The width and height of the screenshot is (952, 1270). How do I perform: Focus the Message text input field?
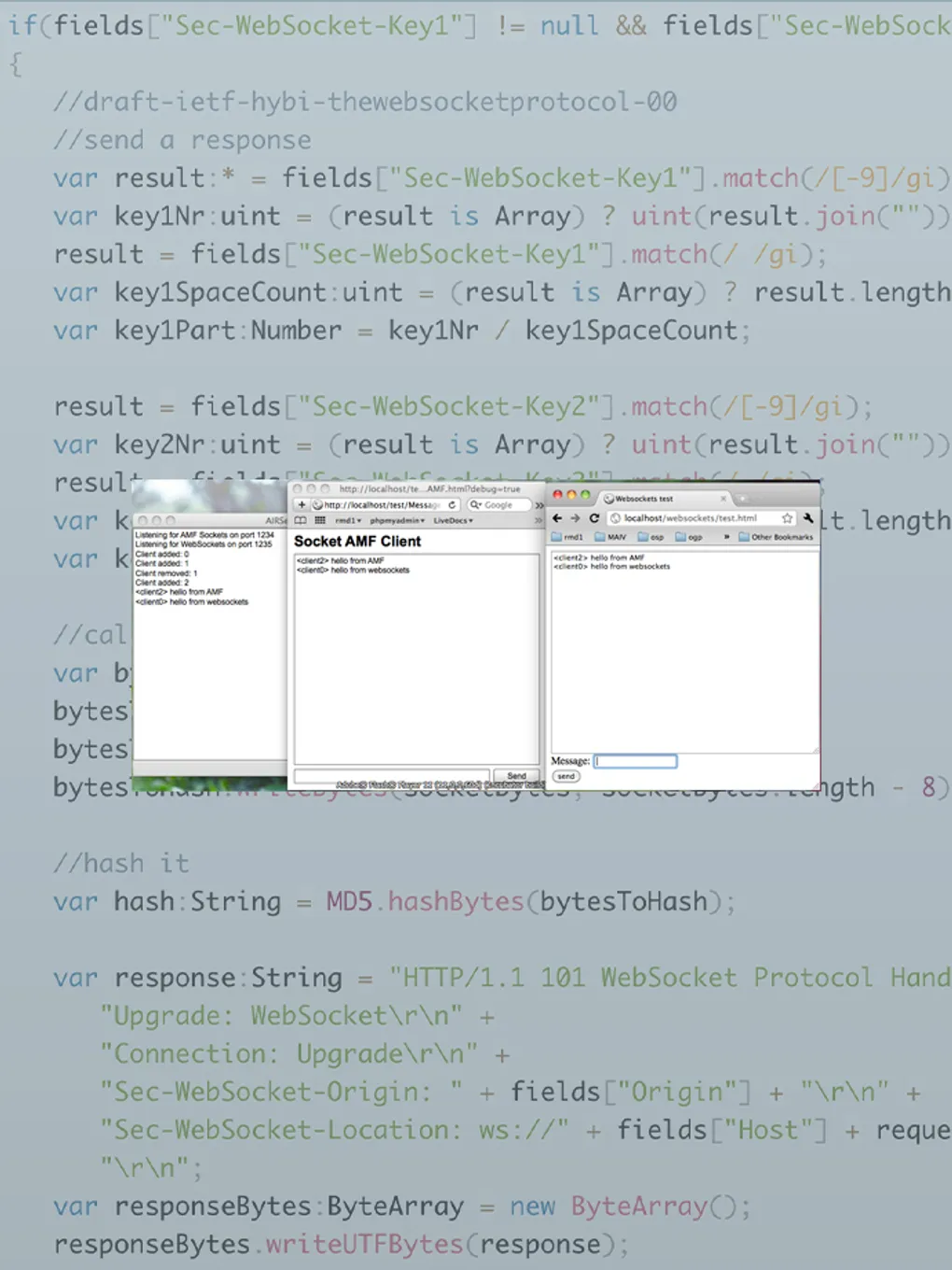pyautogui.click(x=636, y=761)
